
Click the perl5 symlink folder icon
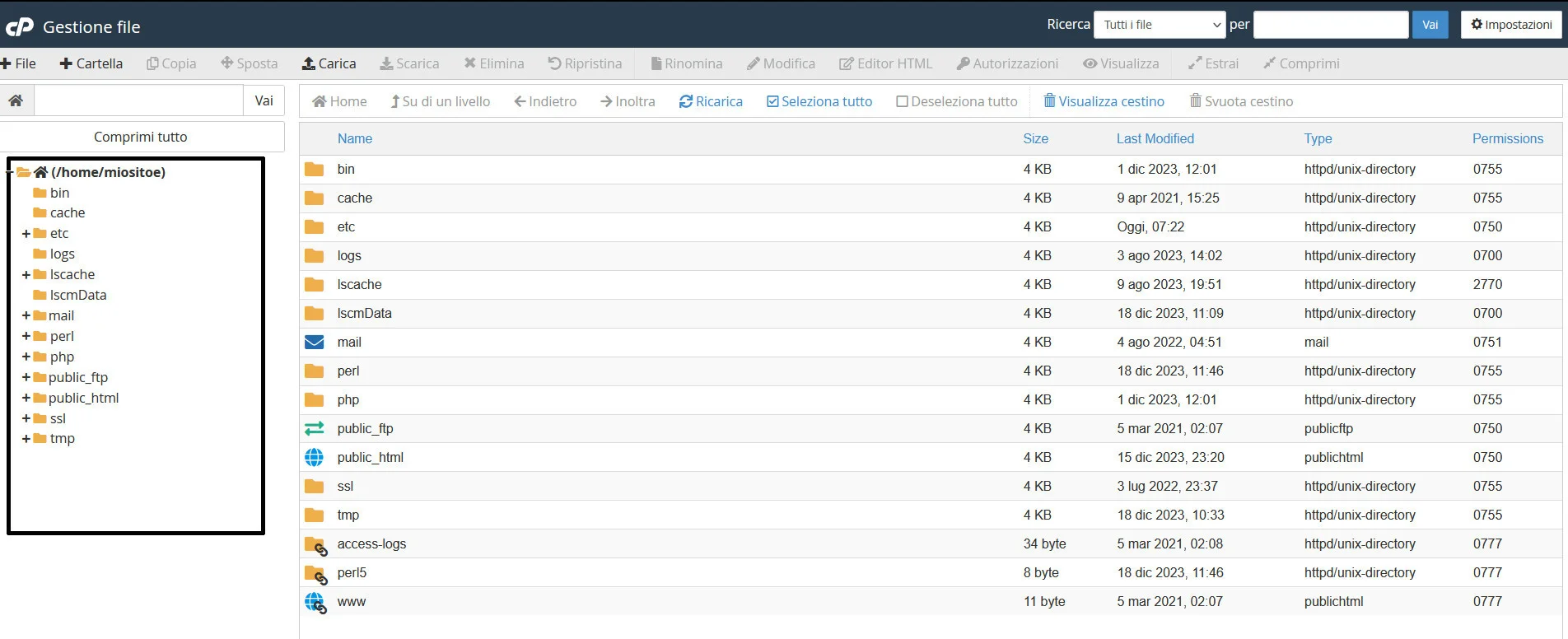(316, 574)
